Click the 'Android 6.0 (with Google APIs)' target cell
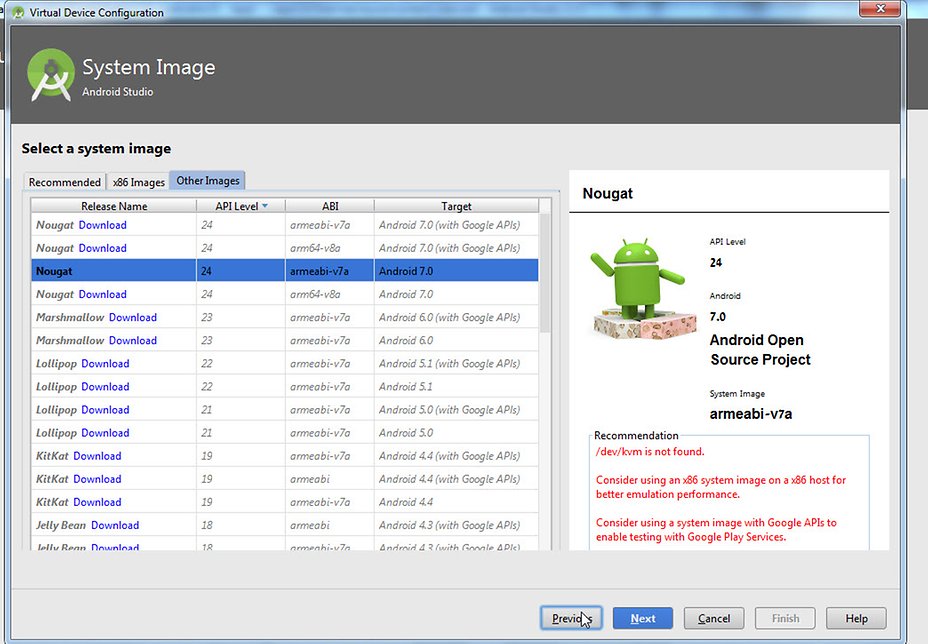 click(456, 317)
